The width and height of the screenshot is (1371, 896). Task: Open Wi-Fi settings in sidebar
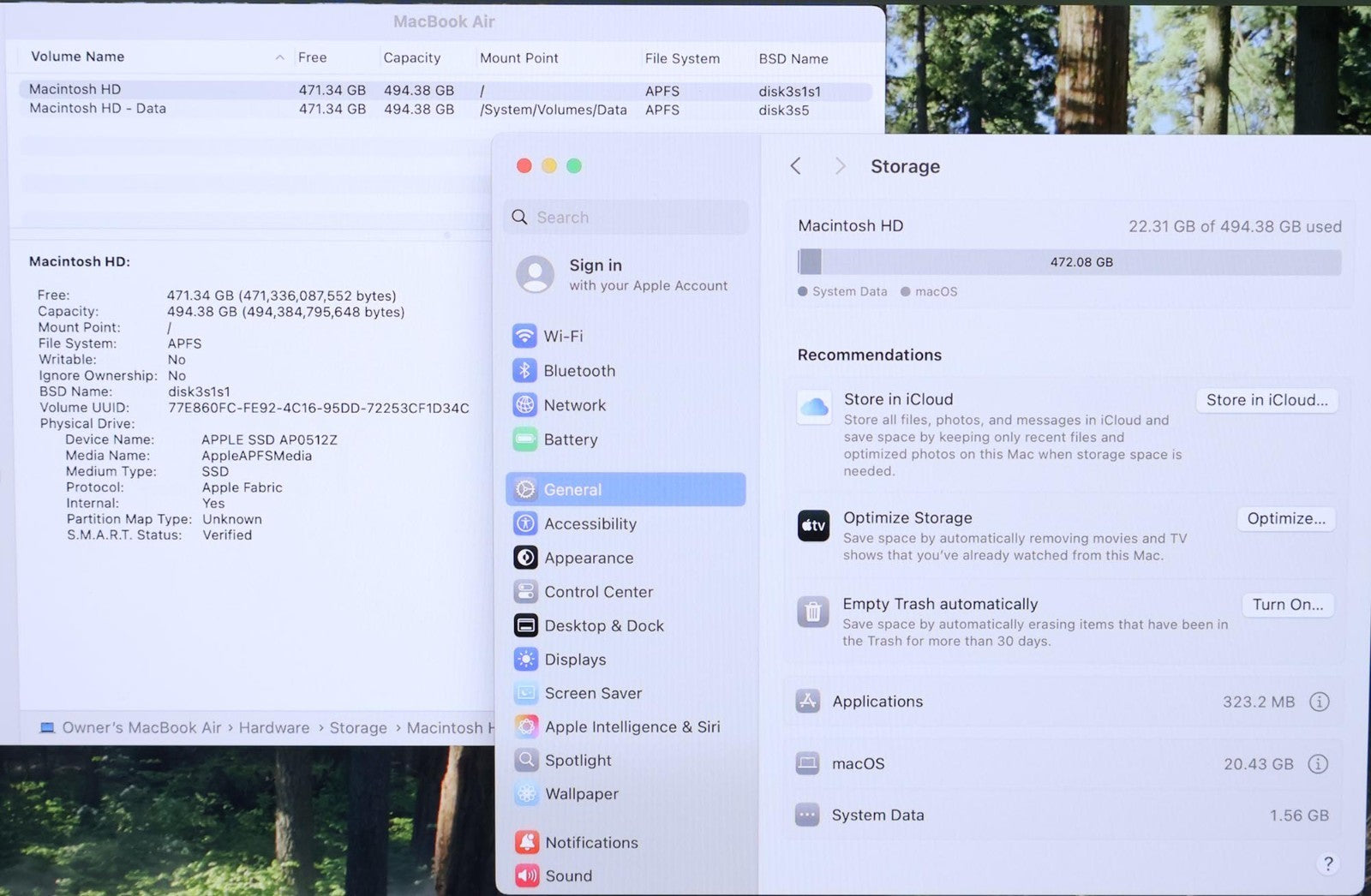pyautogui.click(x=562, y=337)
